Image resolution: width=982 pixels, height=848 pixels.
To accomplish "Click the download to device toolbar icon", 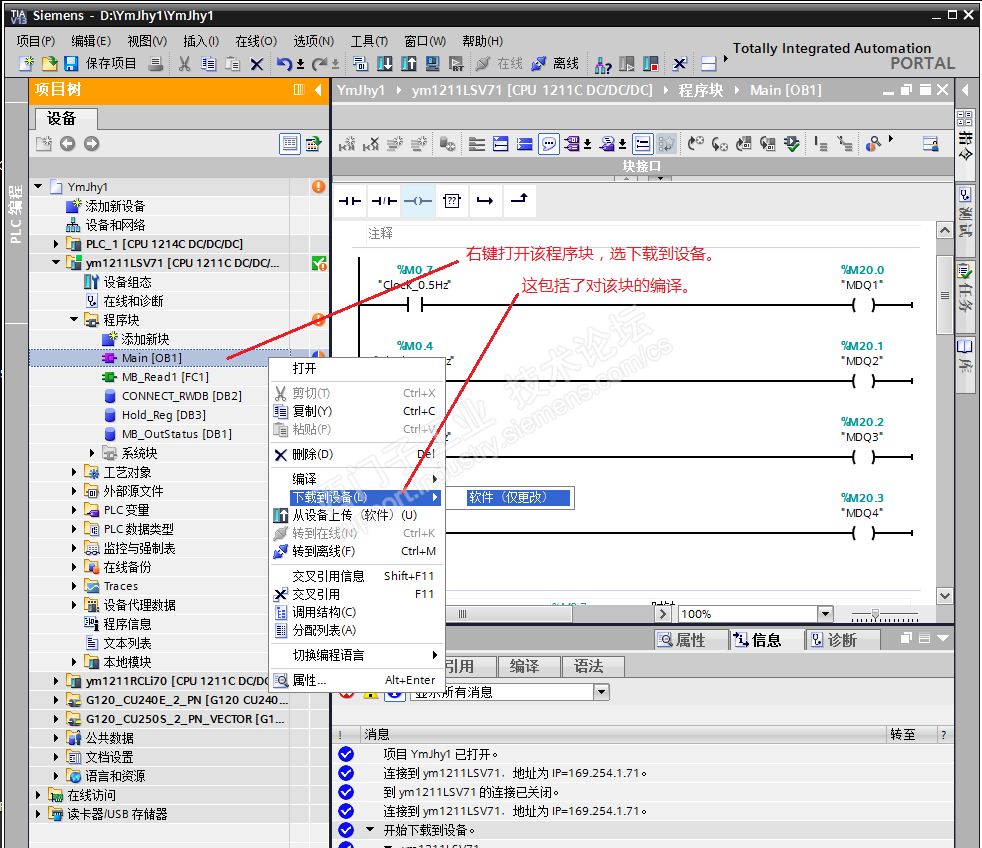I will [385, 63].
